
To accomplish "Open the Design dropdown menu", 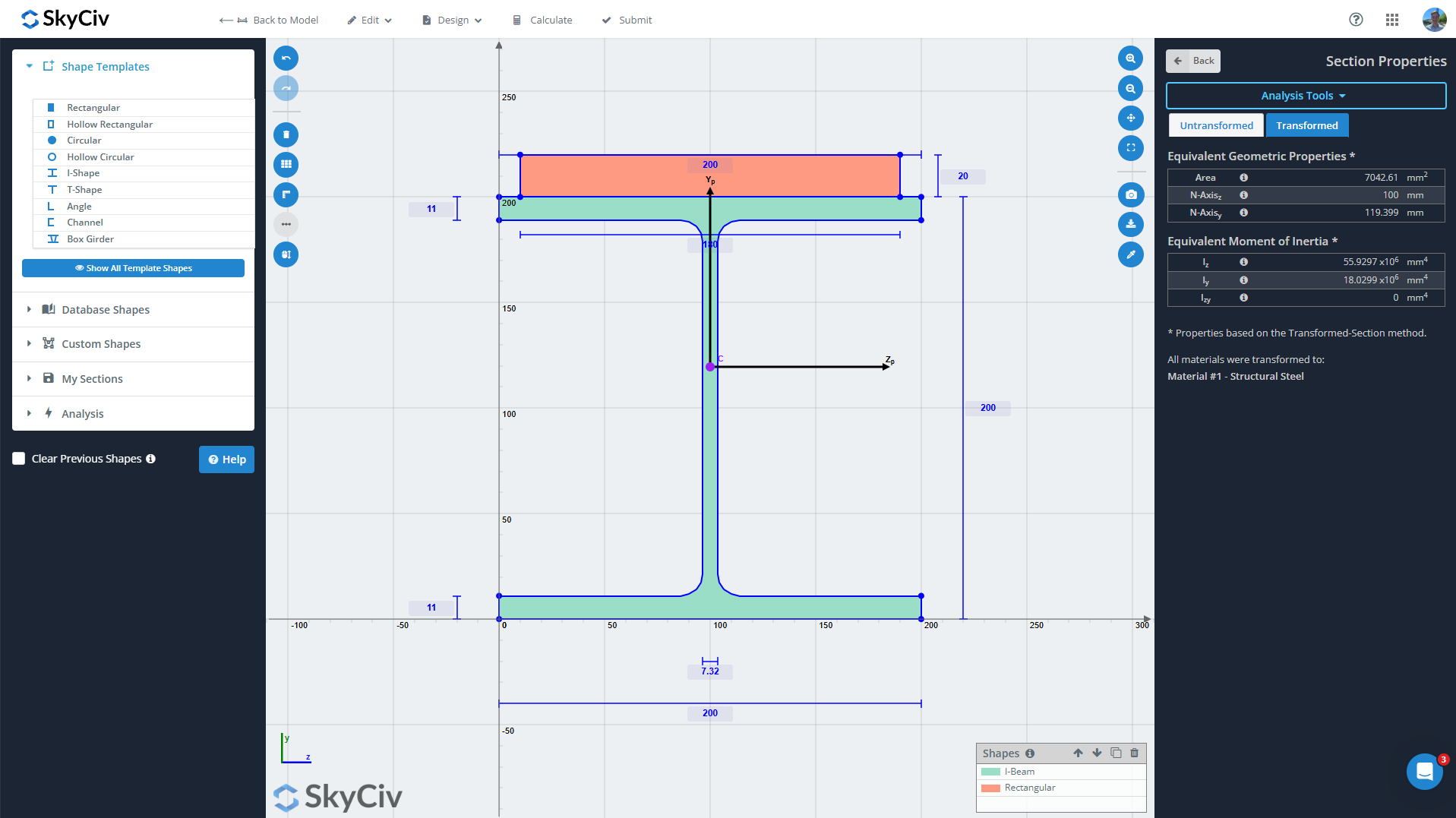I will pyautogui.click(x=452, y=21).
